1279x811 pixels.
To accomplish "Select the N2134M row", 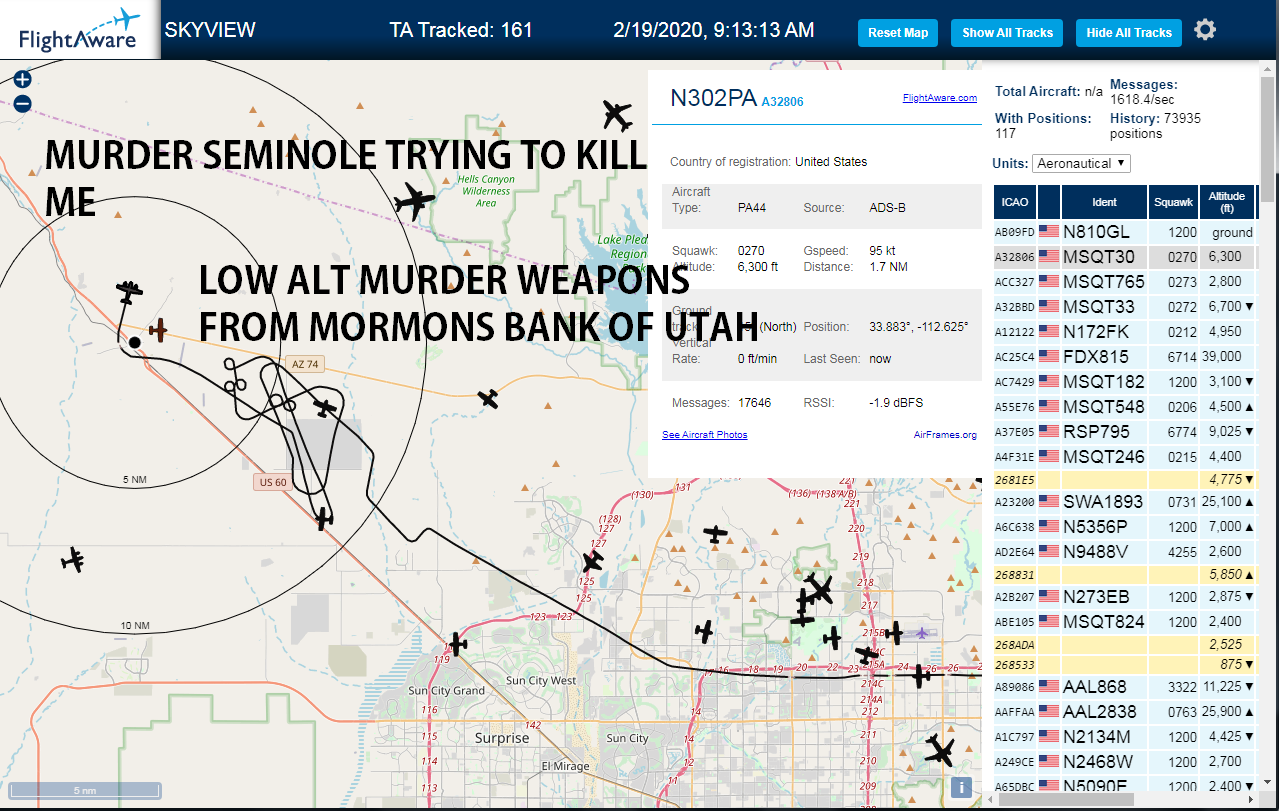I will pos(1124,737).
